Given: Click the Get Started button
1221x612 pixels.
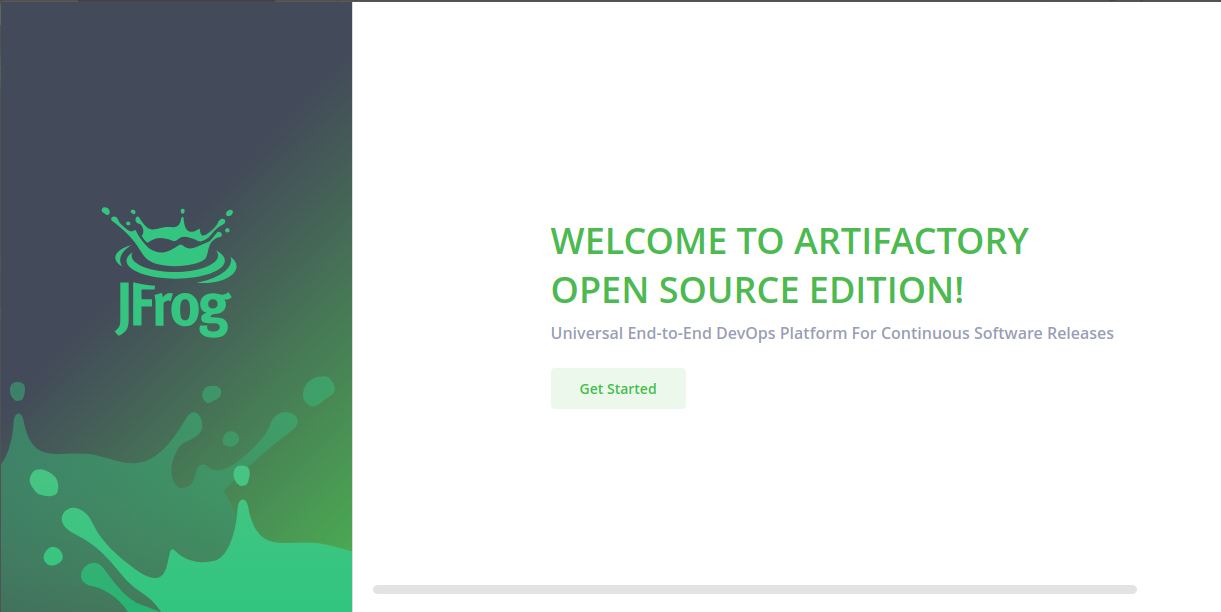Looking at the screenshot, I should (x=618, y=389).
